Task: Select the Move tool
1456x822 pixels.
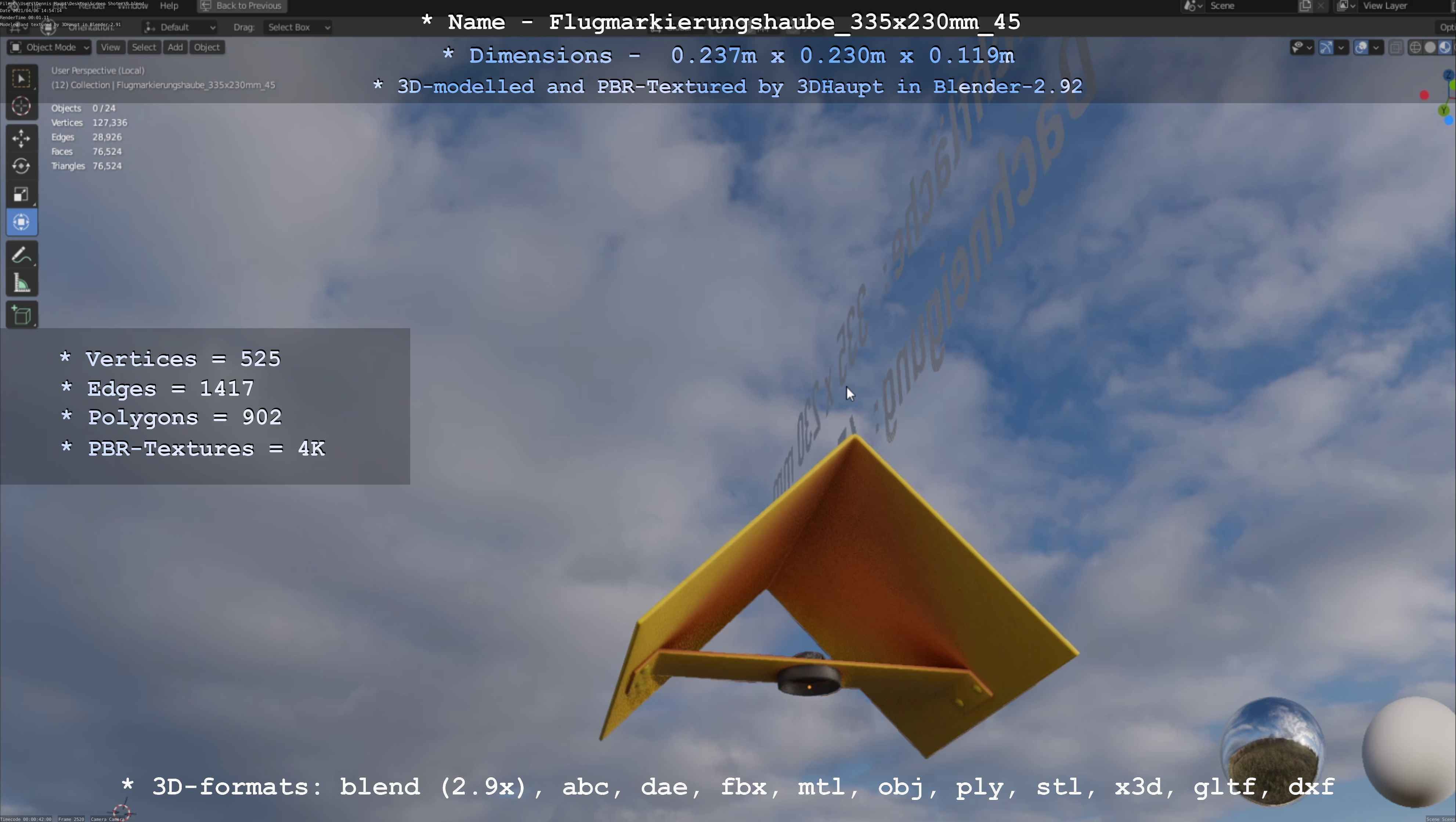Action: point(21,138)
